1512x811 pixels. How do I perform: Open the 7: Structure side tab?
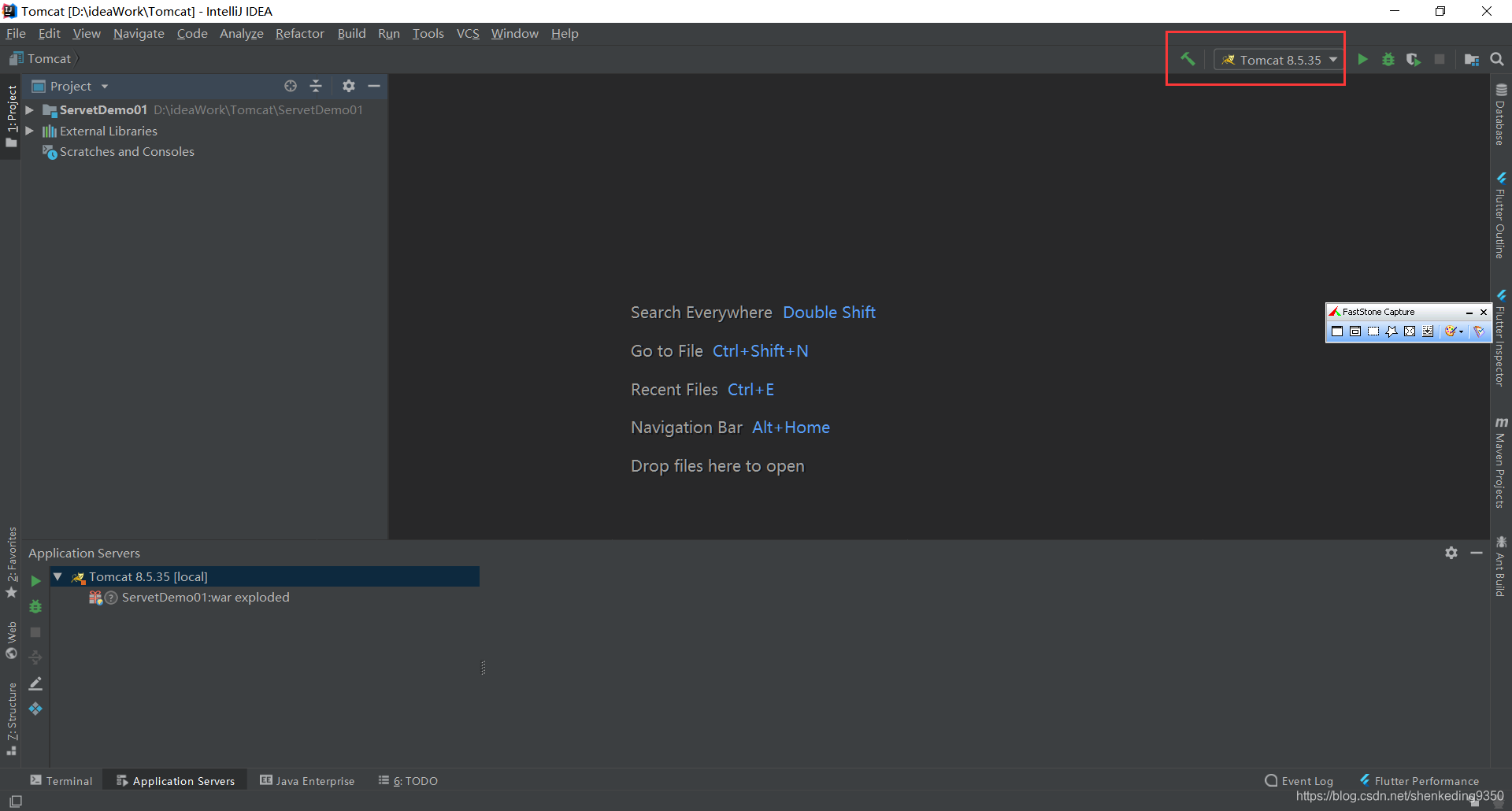pyautogui.click(x=11, y=719)
